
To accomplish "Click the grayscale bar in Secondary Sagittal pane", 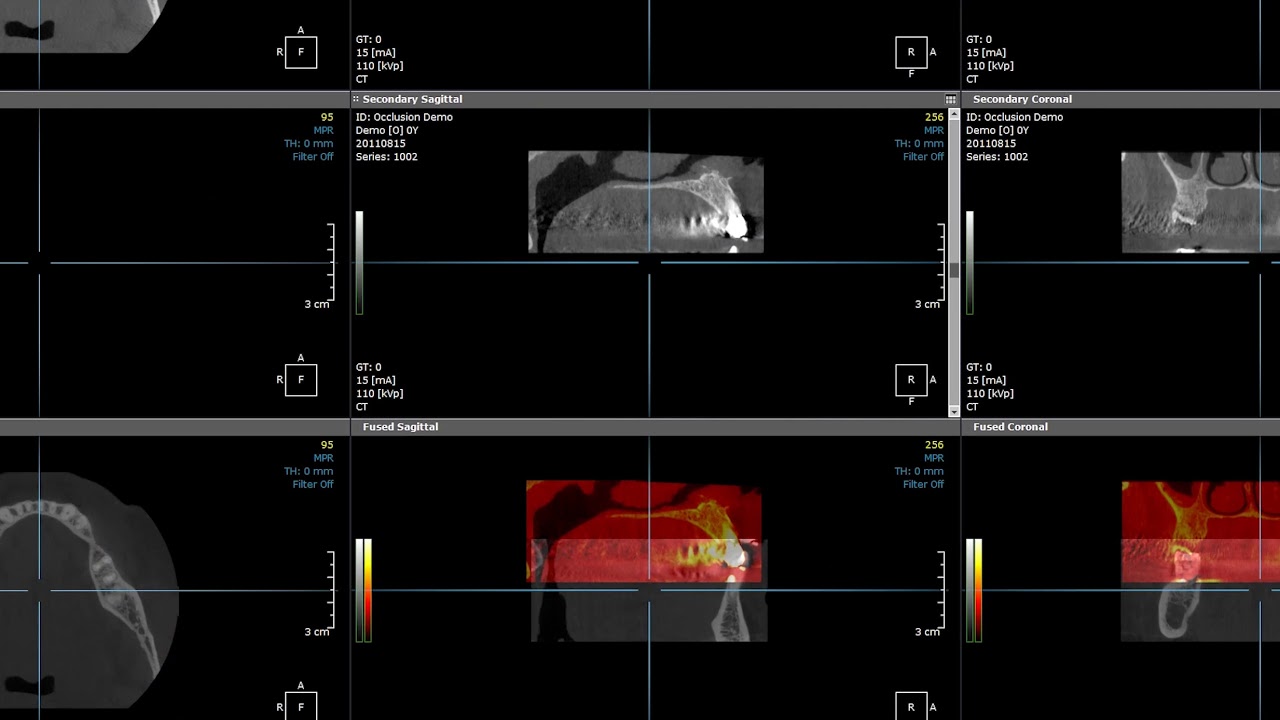I will (359, 262).
